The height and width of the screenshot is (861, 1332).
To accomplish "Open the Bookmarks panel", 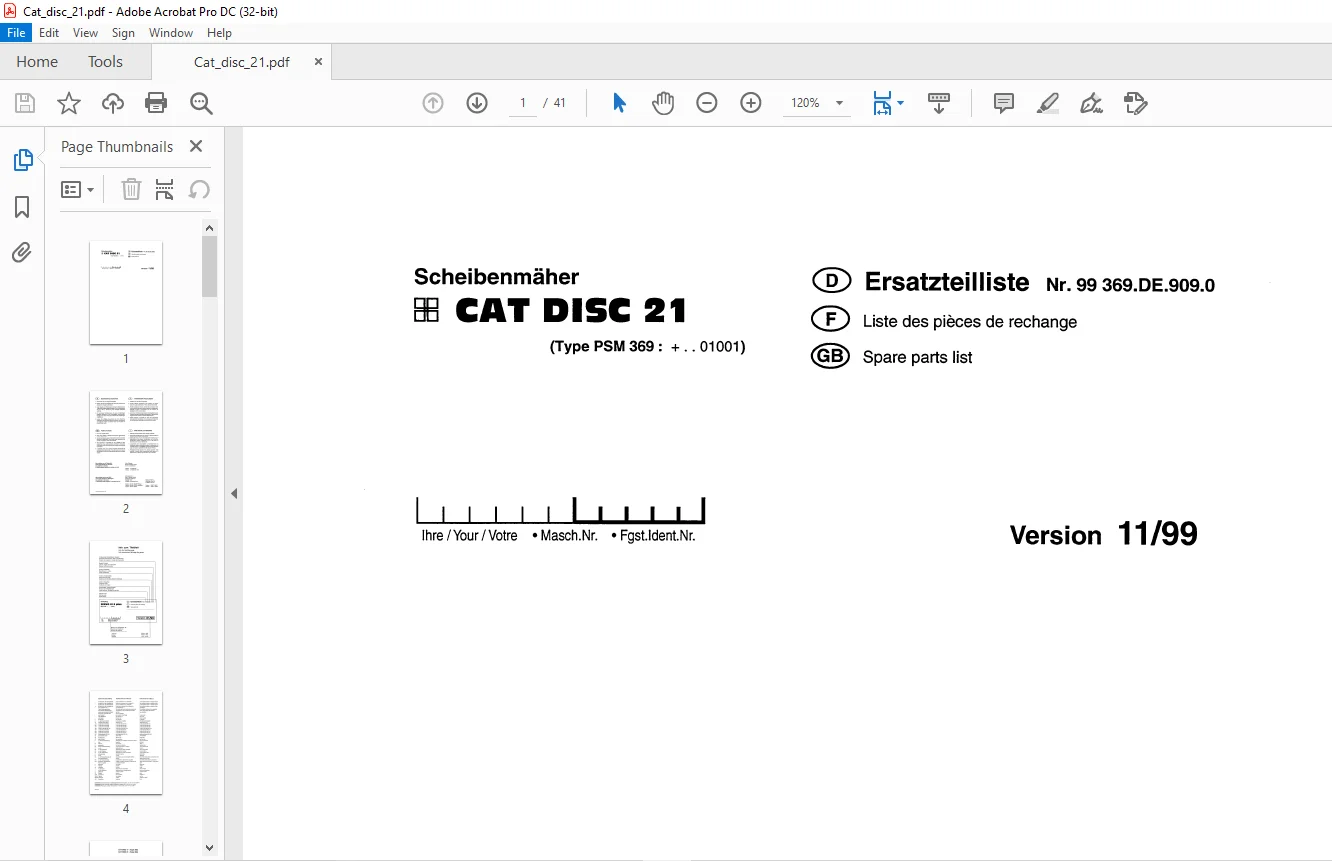I will [x=22, y=207].
